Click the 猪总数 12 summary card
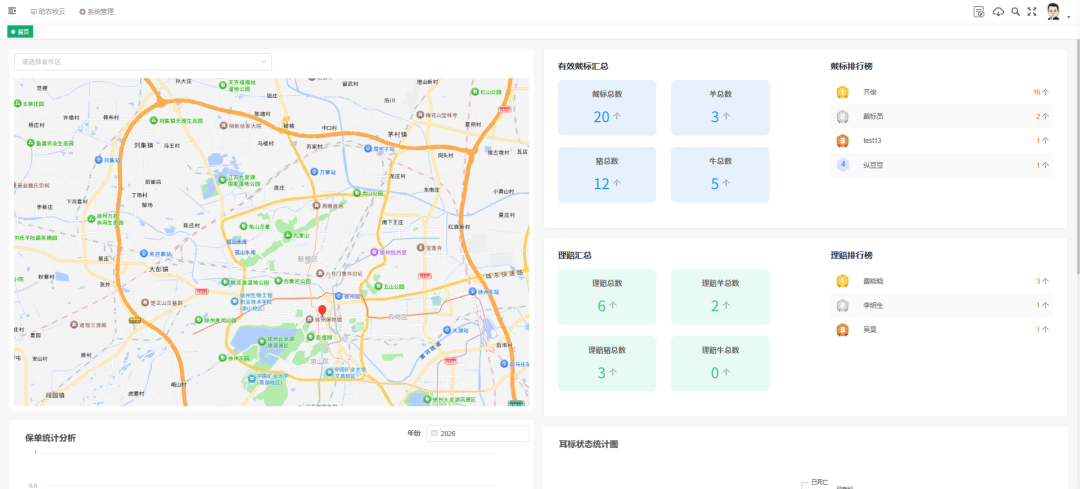The width and height of the screenshot is (1080, 489). [607, 175]
